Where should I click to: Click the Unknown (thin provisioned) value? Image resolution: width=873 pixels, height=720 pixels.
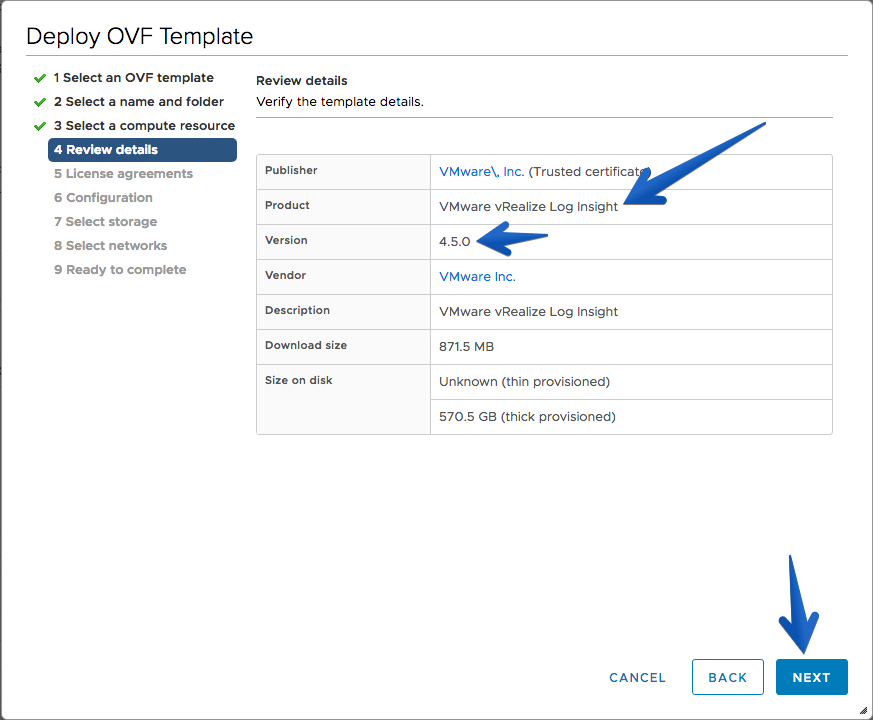[x=524, y=381]
